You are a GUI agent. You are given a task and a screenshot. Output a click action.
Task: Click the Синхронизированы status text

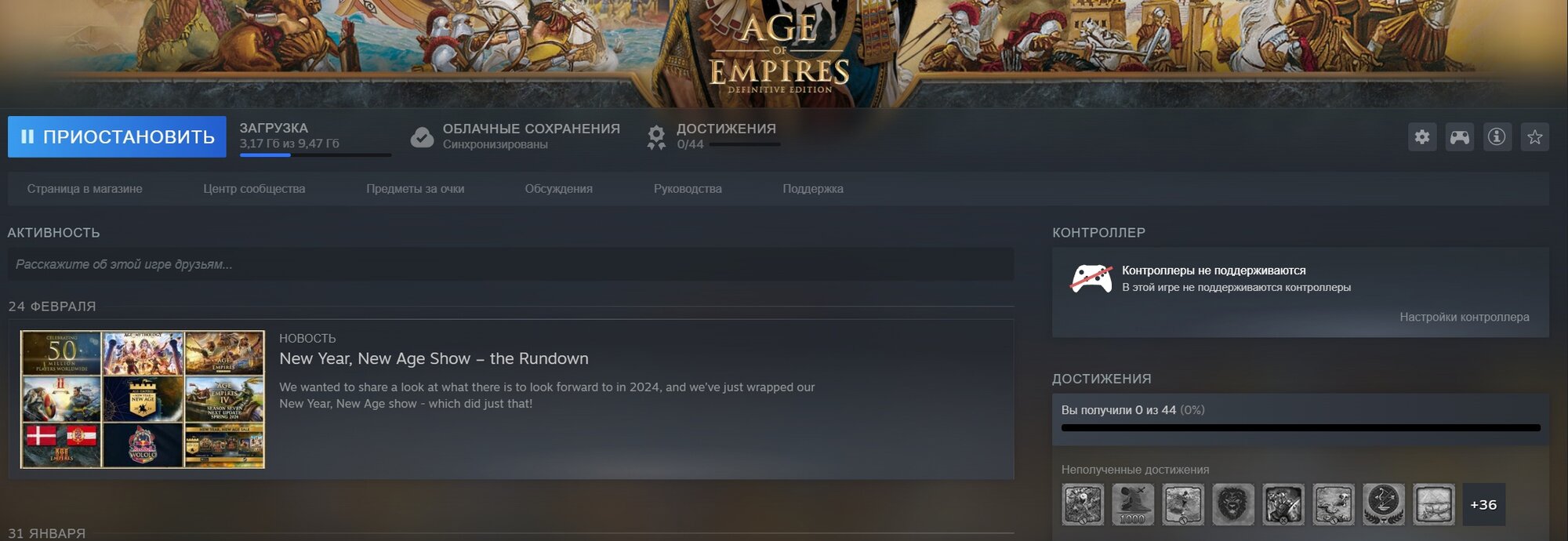click(x=495, y=144)
